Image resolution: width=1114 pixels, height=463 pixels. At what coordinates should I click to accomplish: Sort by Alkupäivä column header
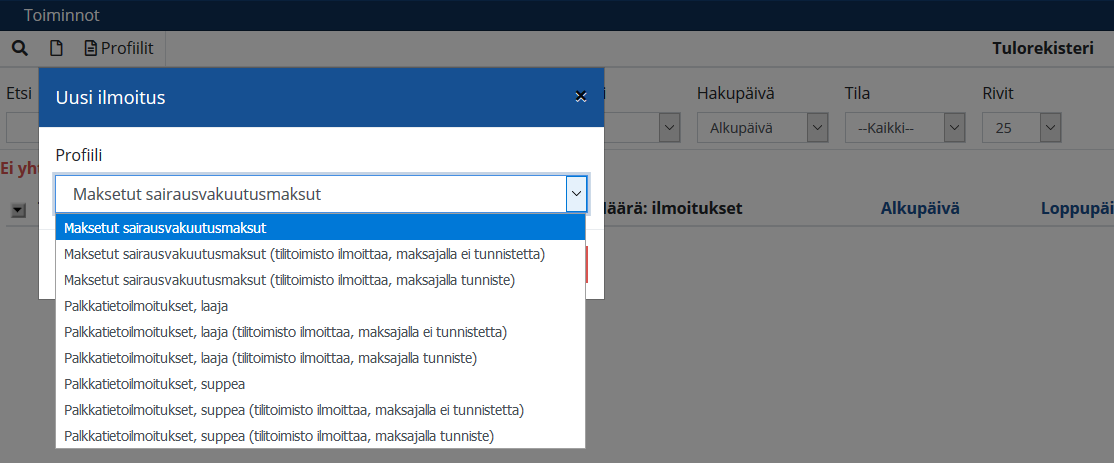(x=919, y=208)
